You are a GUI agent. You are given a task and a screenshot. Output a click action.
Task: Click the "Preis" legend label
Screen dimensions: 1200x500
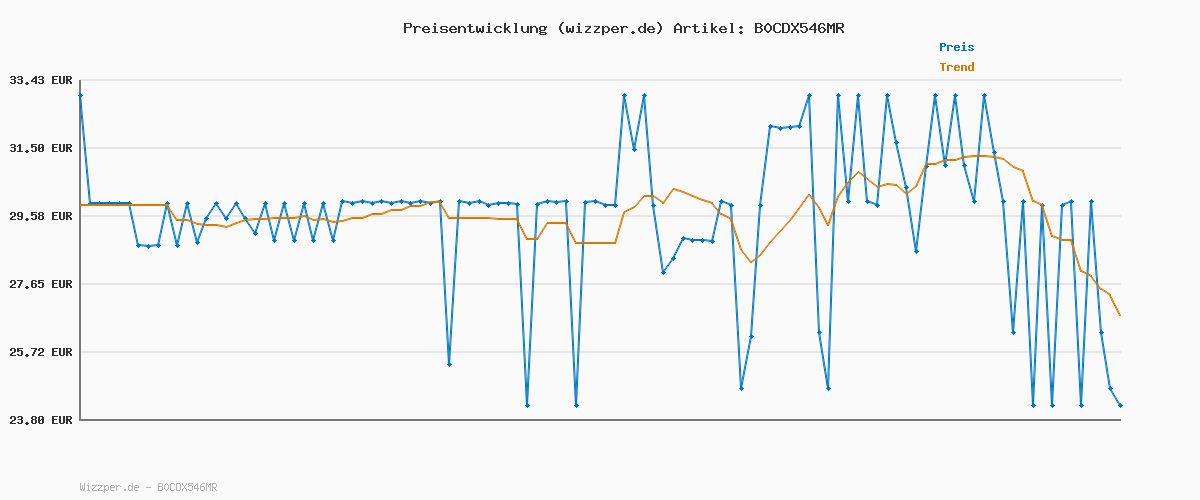click(956, 47)
